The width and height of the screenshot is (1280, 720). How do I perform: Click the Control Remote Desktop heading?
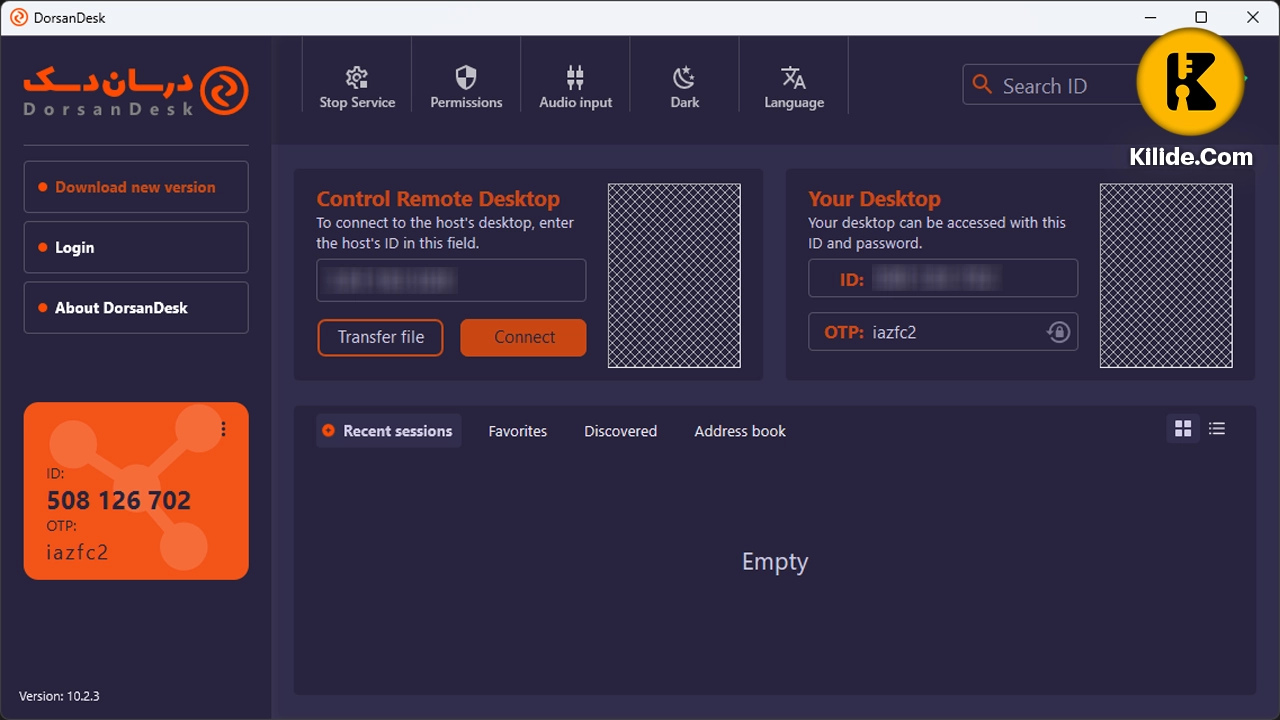pyautogui.click(x=438, y=199)
